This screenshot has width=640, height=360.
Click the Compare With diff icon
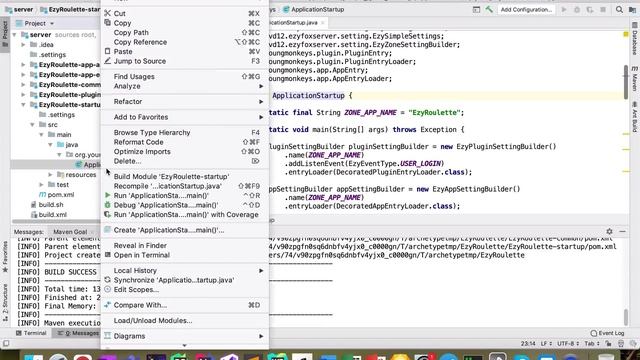(x=107, y=305)
